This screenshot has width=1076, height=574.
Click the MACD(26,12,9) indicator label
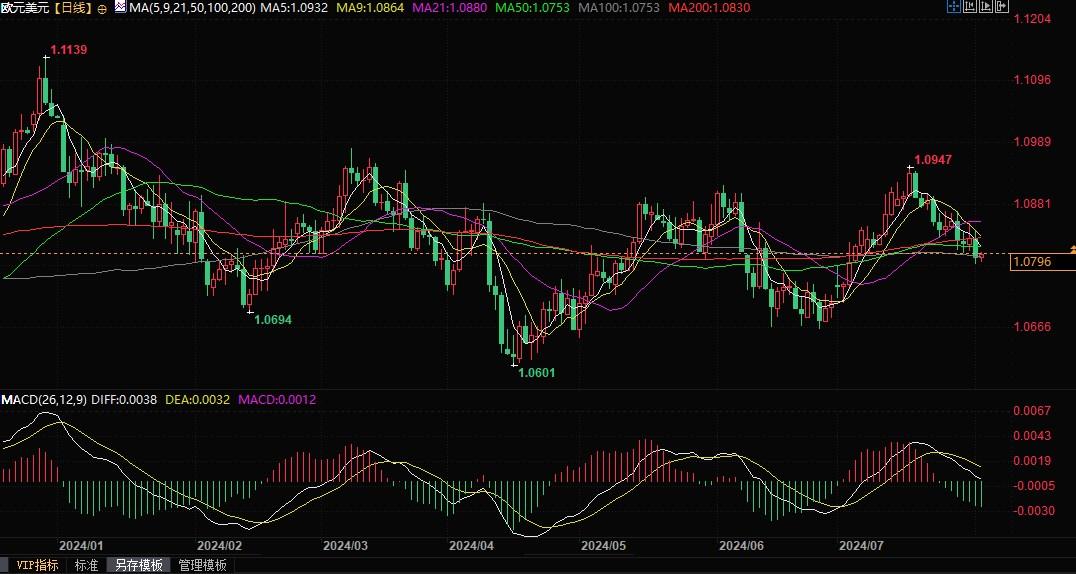pyautogui.click(x=44, y=399)
